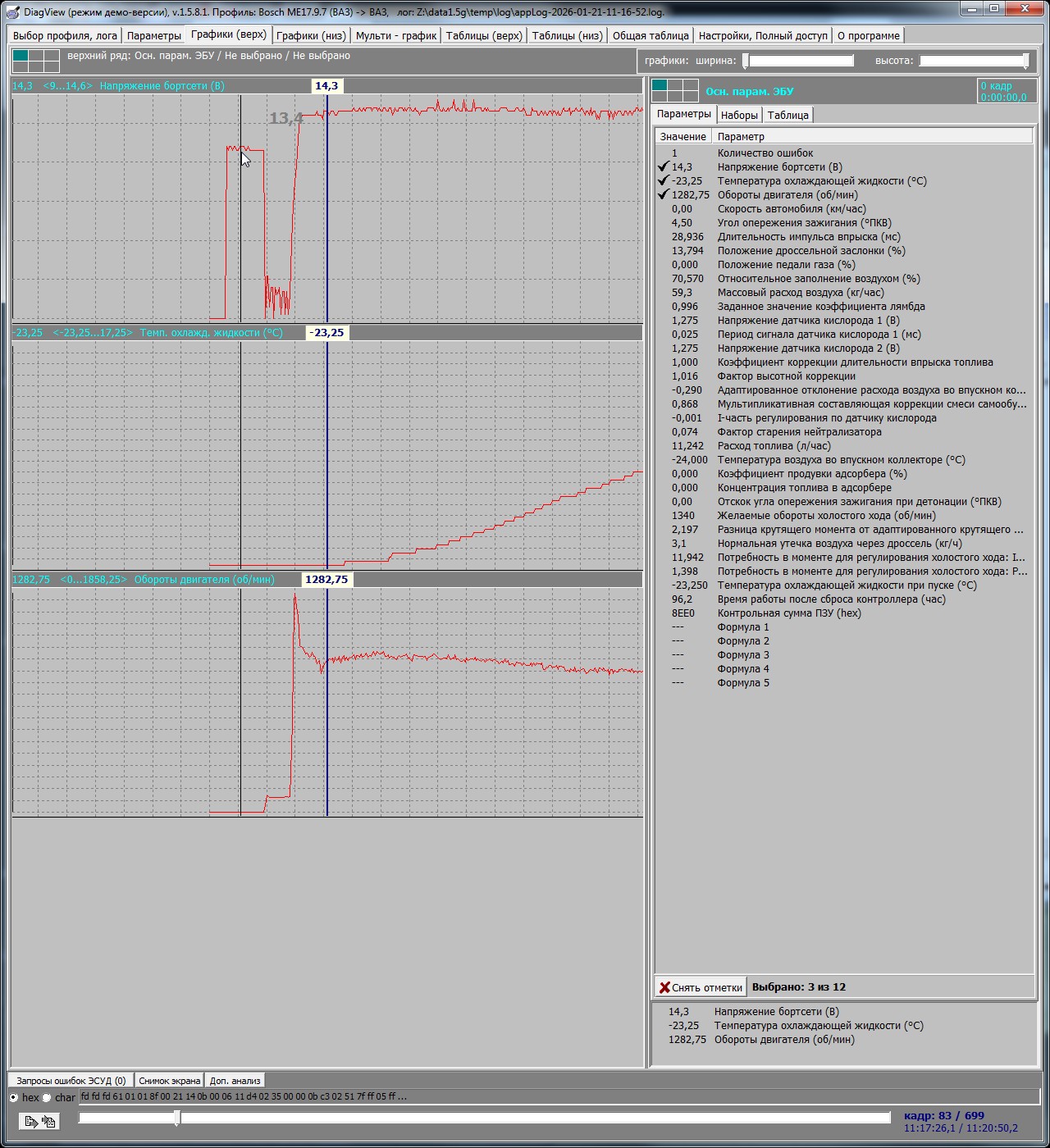Image resolution: width=1050 pixels, height=1148 pixels.
Task: Click Запросы ошибок ЭСУД (0) button
Action: pyautogui.click(x=71, y=1081)
